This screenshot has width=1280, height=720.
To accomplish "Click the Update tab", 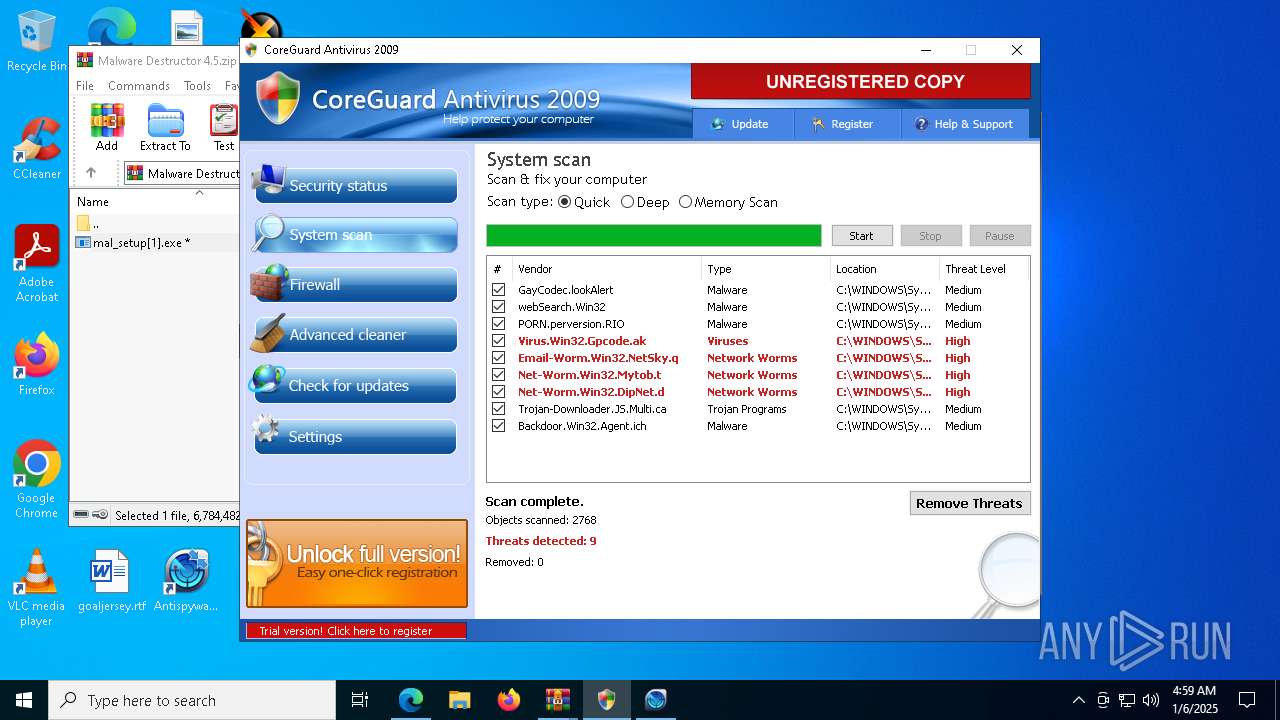I will (x=741, y=124).
